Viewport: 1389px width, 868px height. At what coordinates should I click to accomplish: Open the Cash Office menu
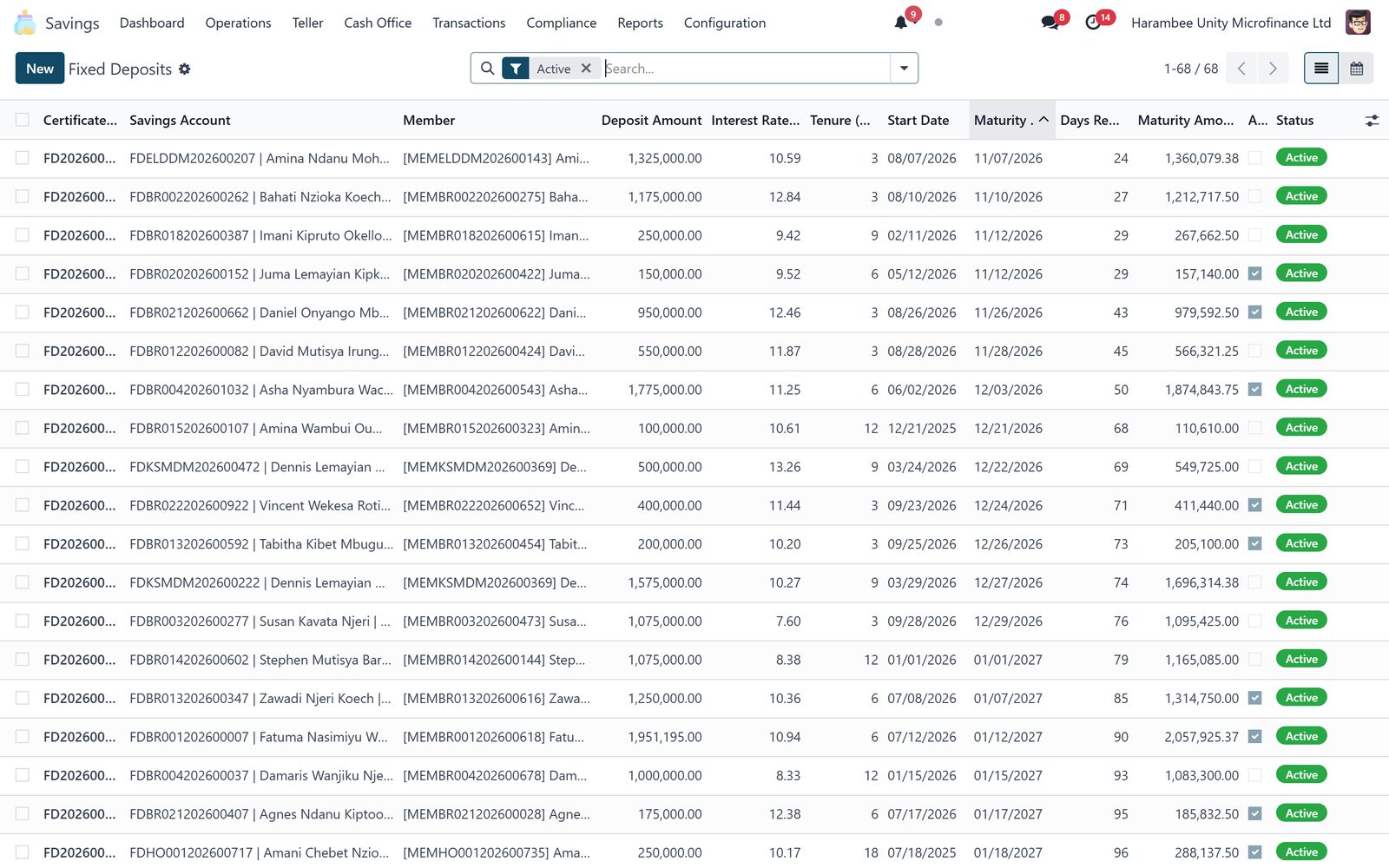(378, 23)
